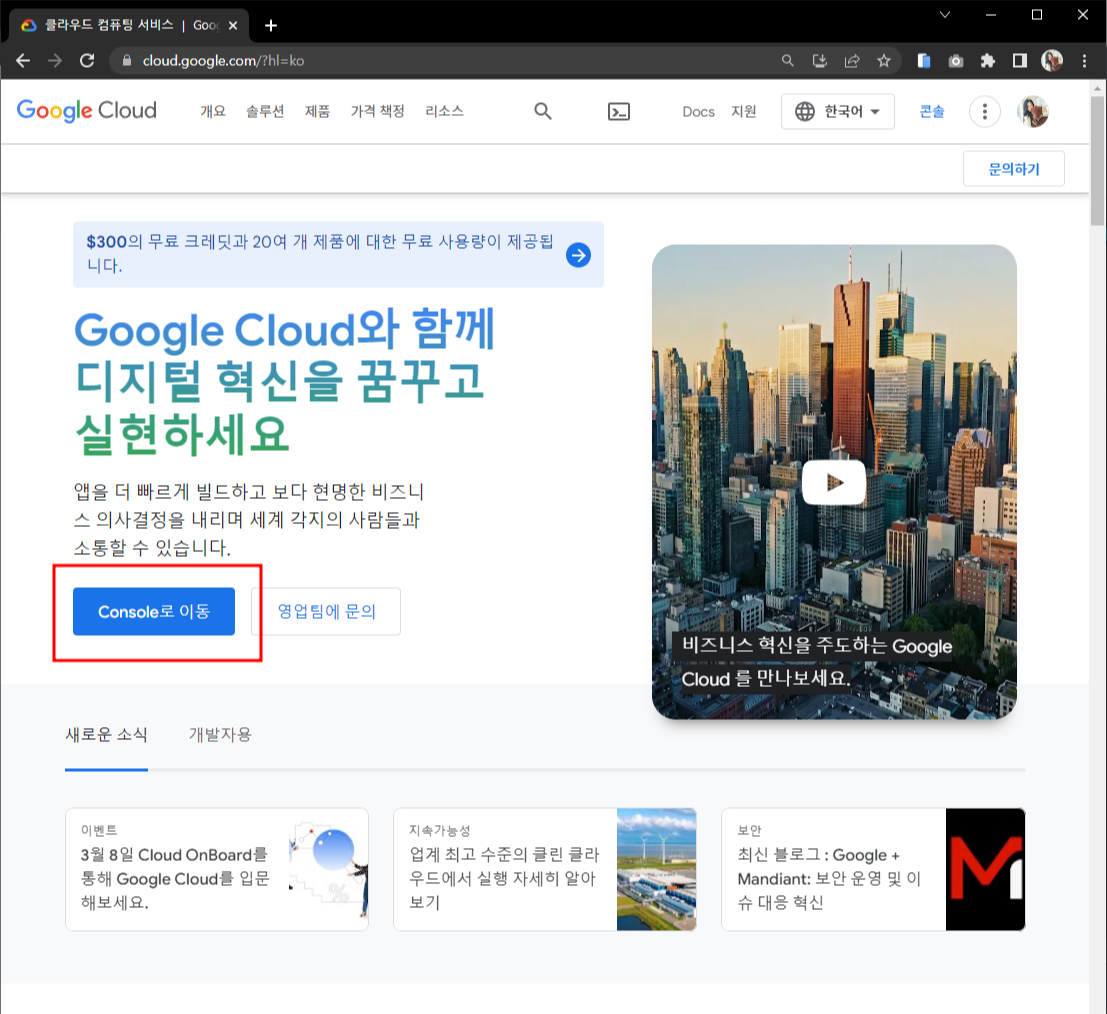Open the 리소스 menu
Screen dimensions: 1107x1014
click(x=444, y=112)
